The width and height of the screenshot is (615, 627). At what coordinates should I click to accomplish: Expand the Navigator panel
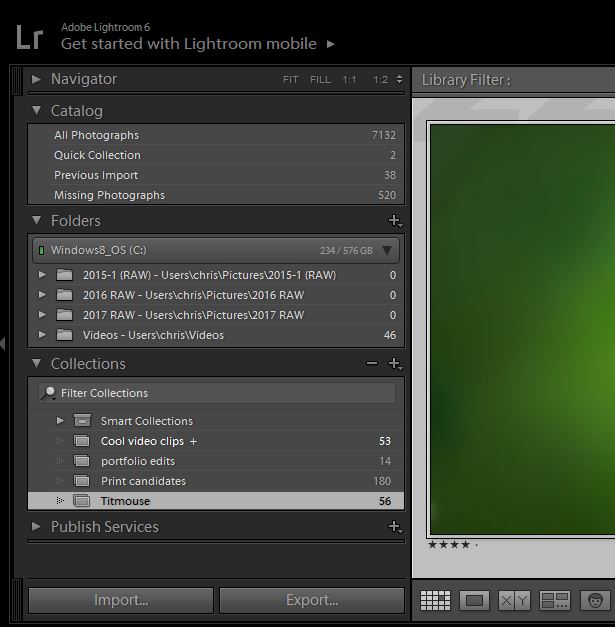click(x=37, y=79)
